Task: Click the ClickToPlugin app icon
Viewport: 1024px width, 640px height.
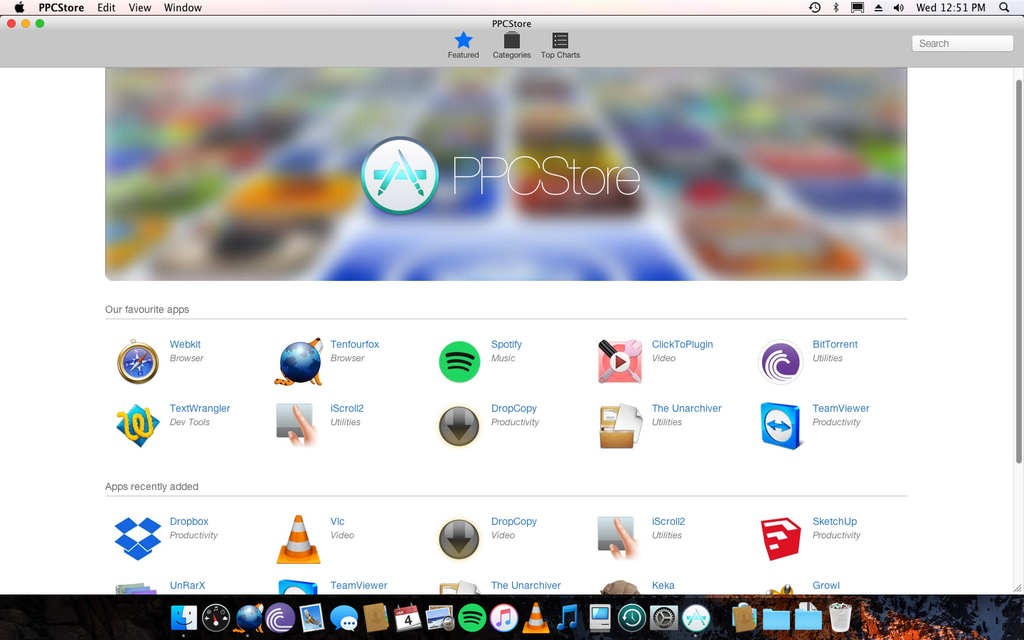Action: [620, 361]
